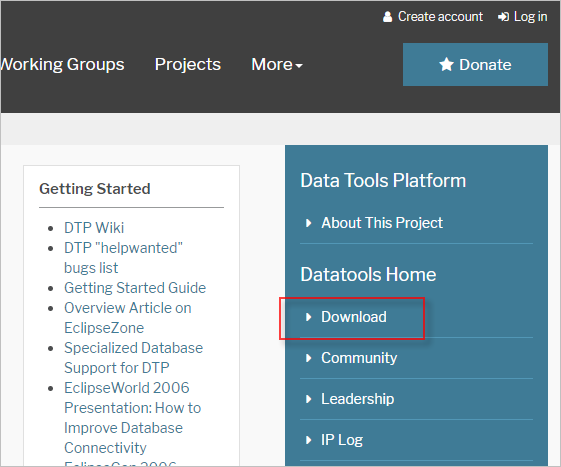Open Specialized Database Support for DTP link
The image size is (561, 467).
133,358
